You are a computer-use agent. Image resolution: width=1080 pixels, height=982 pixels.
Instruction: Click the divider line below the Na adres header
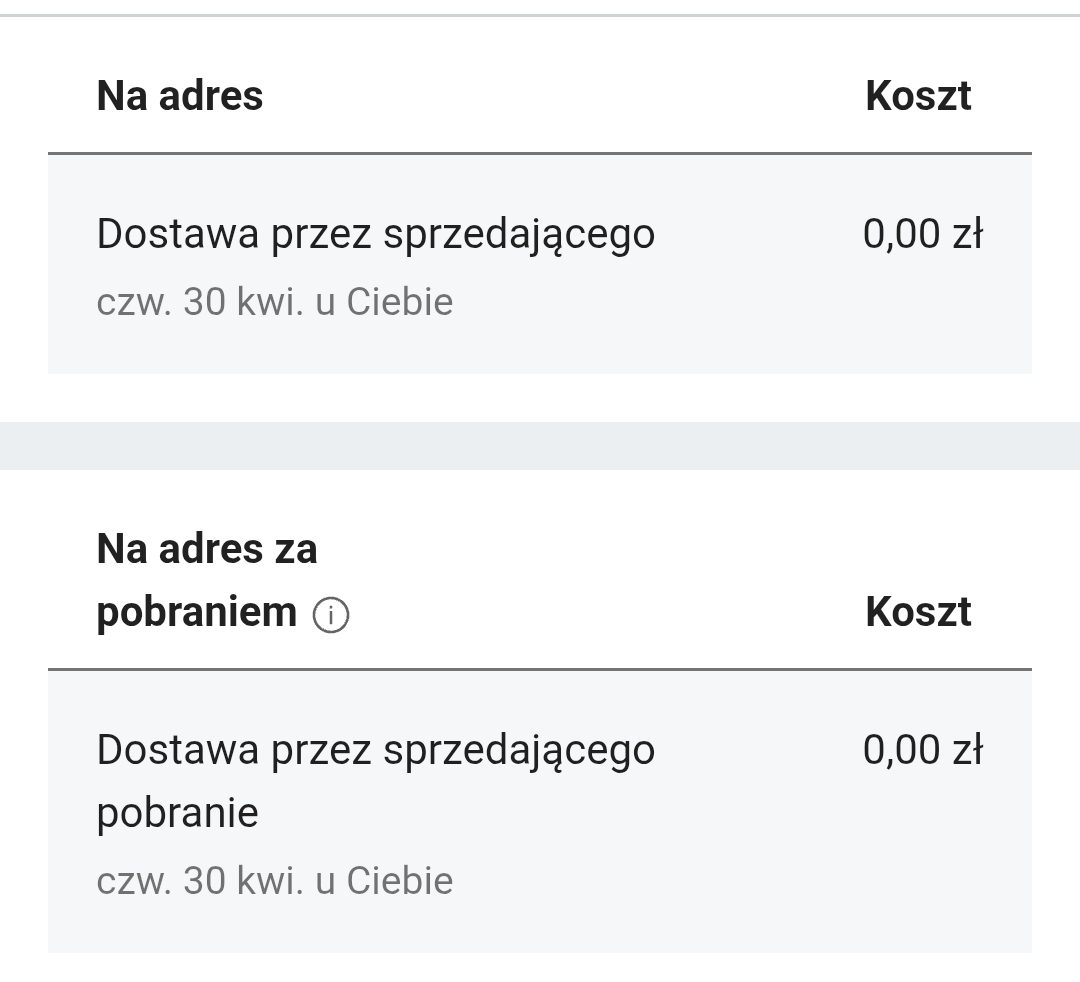[540, 154]
